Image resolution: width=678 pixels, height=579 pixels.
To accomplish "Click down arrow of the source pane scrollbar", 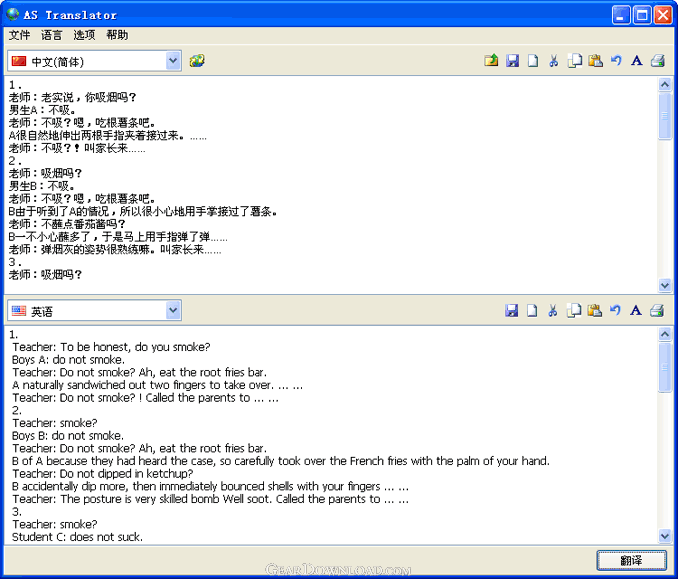I will tap(665, 285).
